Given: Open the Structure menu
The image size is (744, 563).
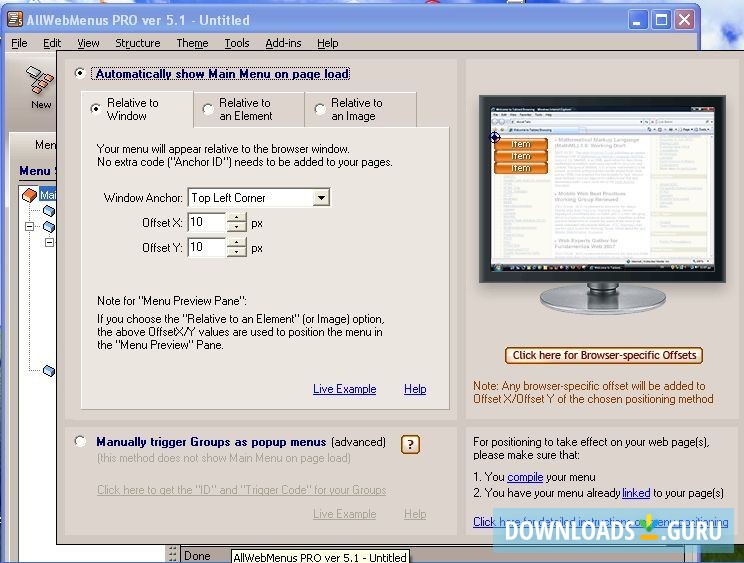Looking at the screenshot, I should click(138, 43).
